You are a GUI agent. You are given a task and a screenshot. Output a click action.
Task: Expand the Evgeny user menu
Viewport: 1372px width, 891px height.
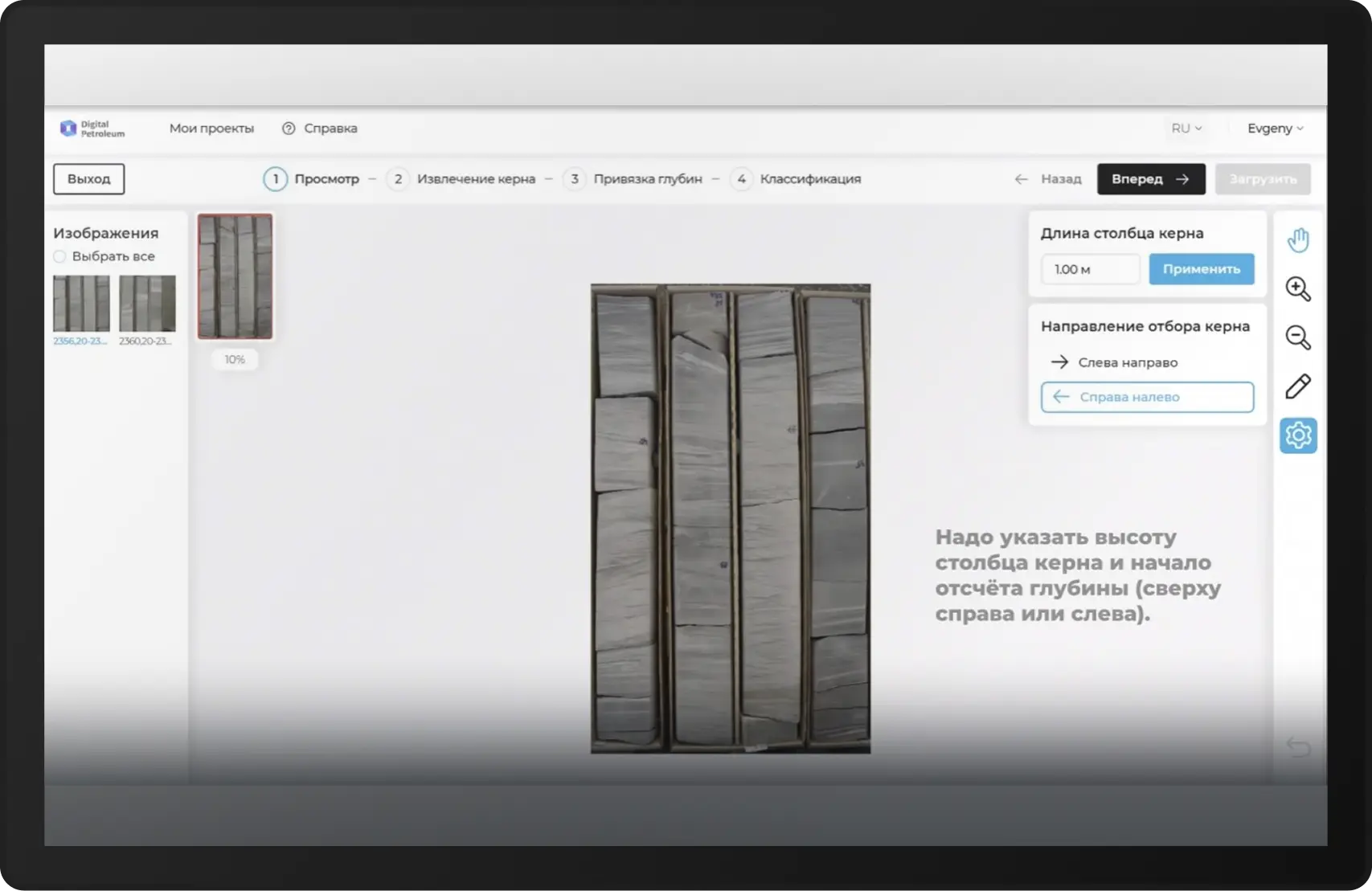click(x=1275, y=129)
